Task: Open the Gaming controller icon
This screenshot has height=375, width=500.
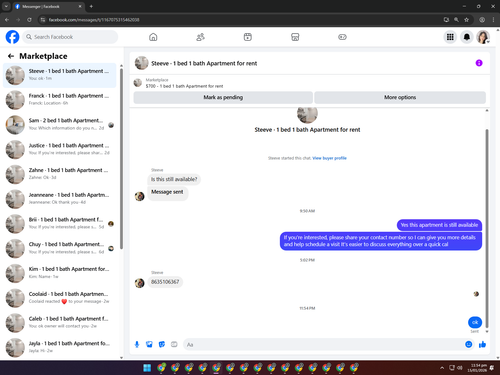Action: pos(342,37)
